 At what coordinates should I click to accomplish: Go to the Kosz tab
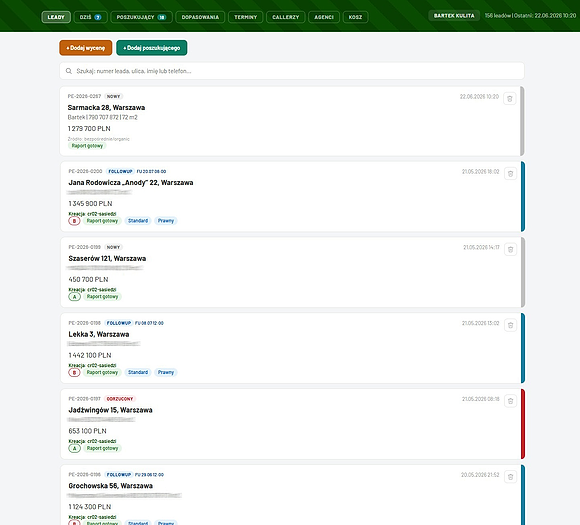[x=355, y=17]
